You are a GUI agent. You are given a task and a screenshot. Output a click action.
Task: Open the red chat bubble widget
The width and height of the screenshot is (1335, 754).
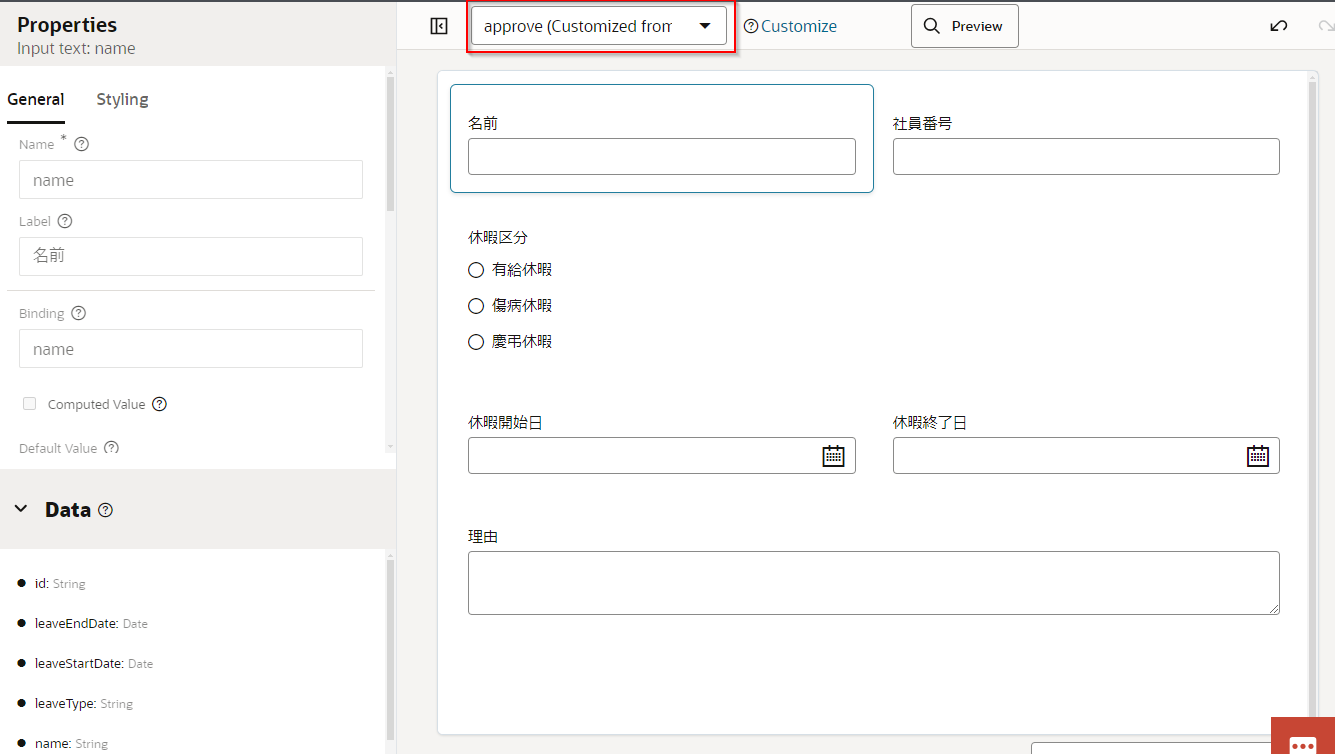tap(1302, 742)
